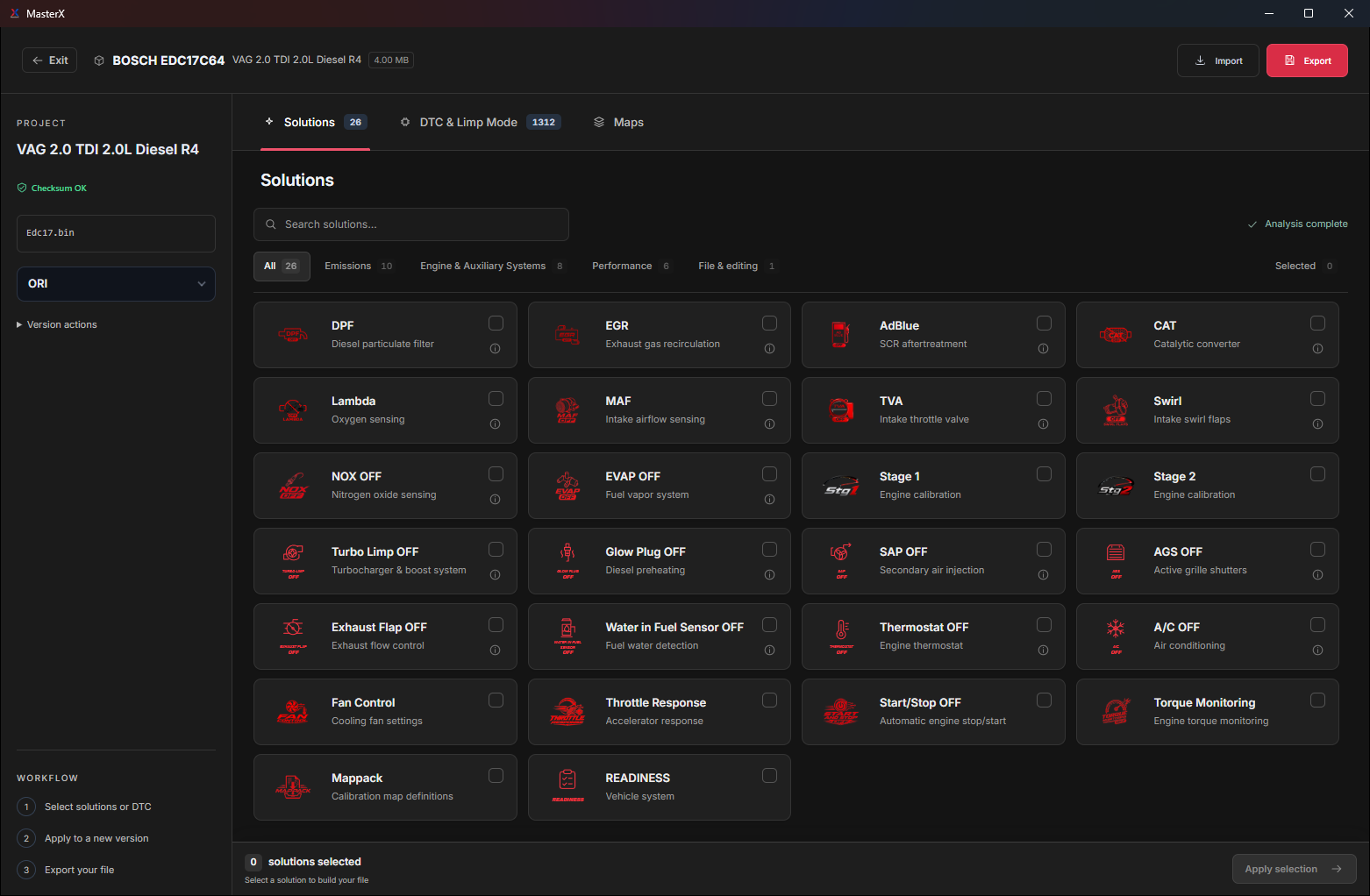Import a file with the Import button
1370x896 pixels.
point(1218,60)
